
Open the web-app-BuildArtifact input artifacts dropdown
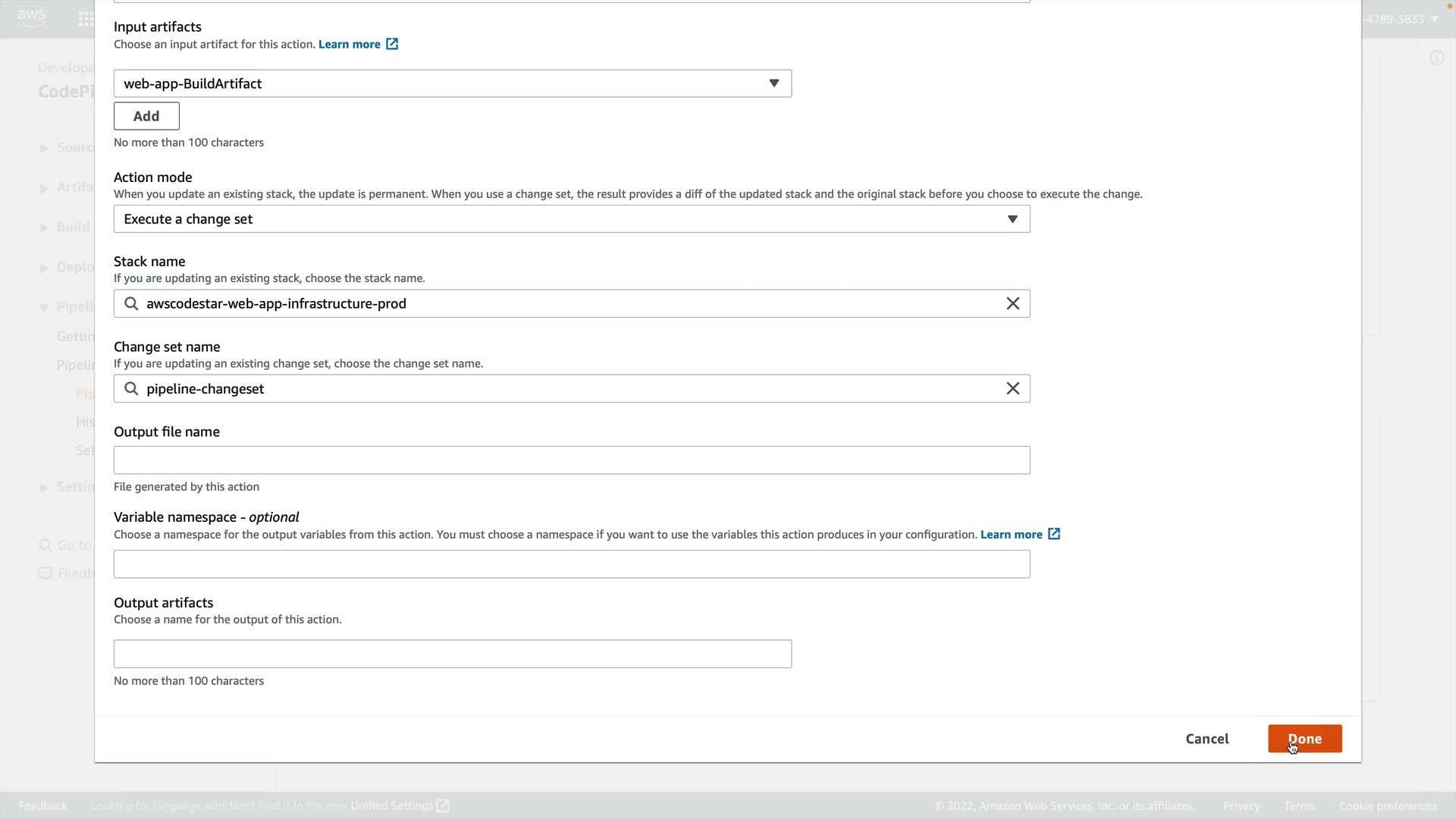pos(453,83)
